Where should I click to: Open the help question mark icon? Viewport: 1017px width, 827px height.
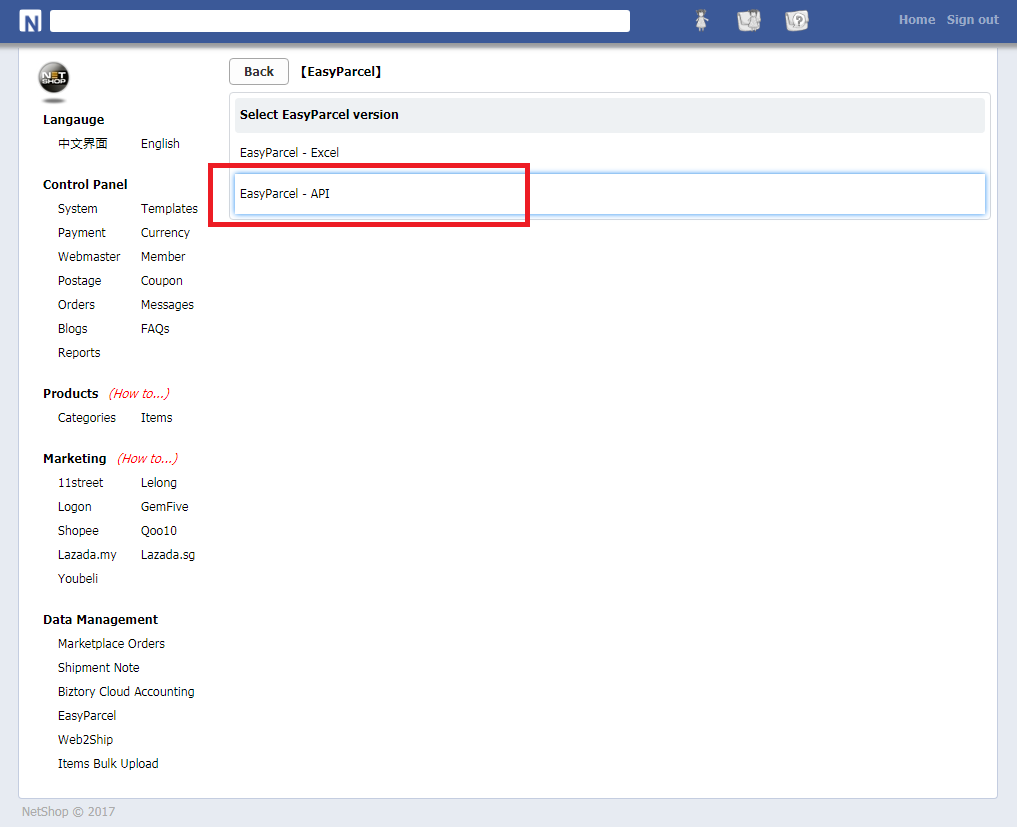point(796,21)
